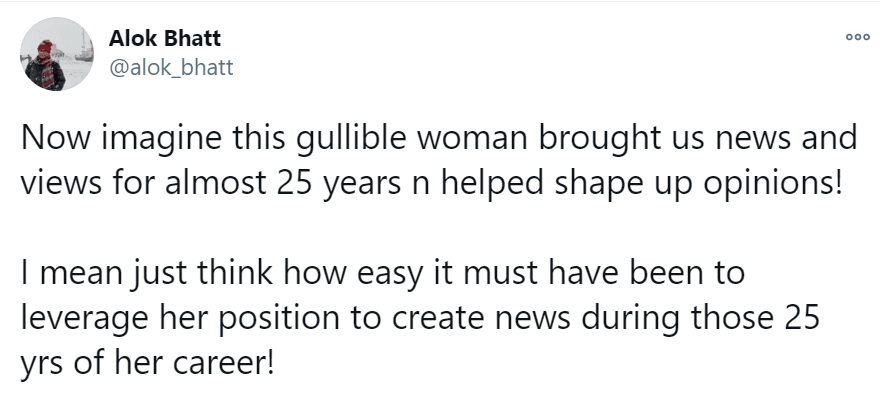Open the tweet's three-dot more options menu
The height and width of the screenshot is (395, 880).
coord(858,37)
